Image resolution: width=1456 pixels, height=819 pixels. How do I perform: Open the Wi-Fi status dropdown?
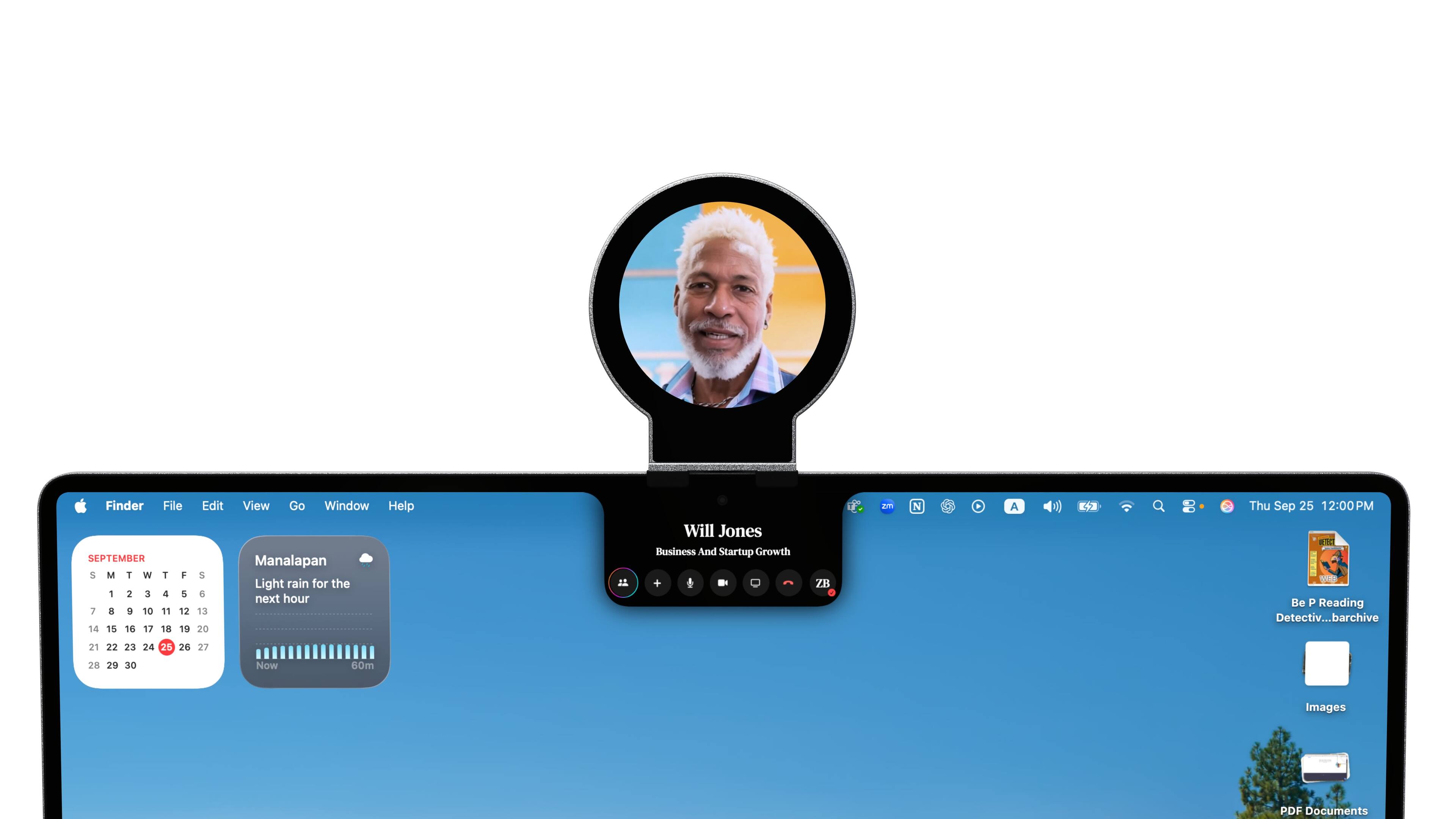point(1126,506)
